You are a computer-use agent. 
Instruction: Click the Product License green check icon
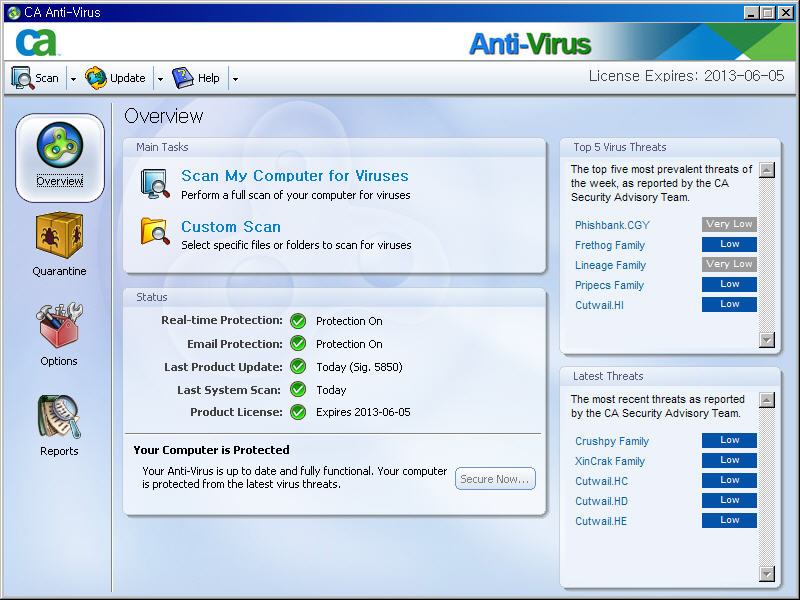[x=298, y=412]
